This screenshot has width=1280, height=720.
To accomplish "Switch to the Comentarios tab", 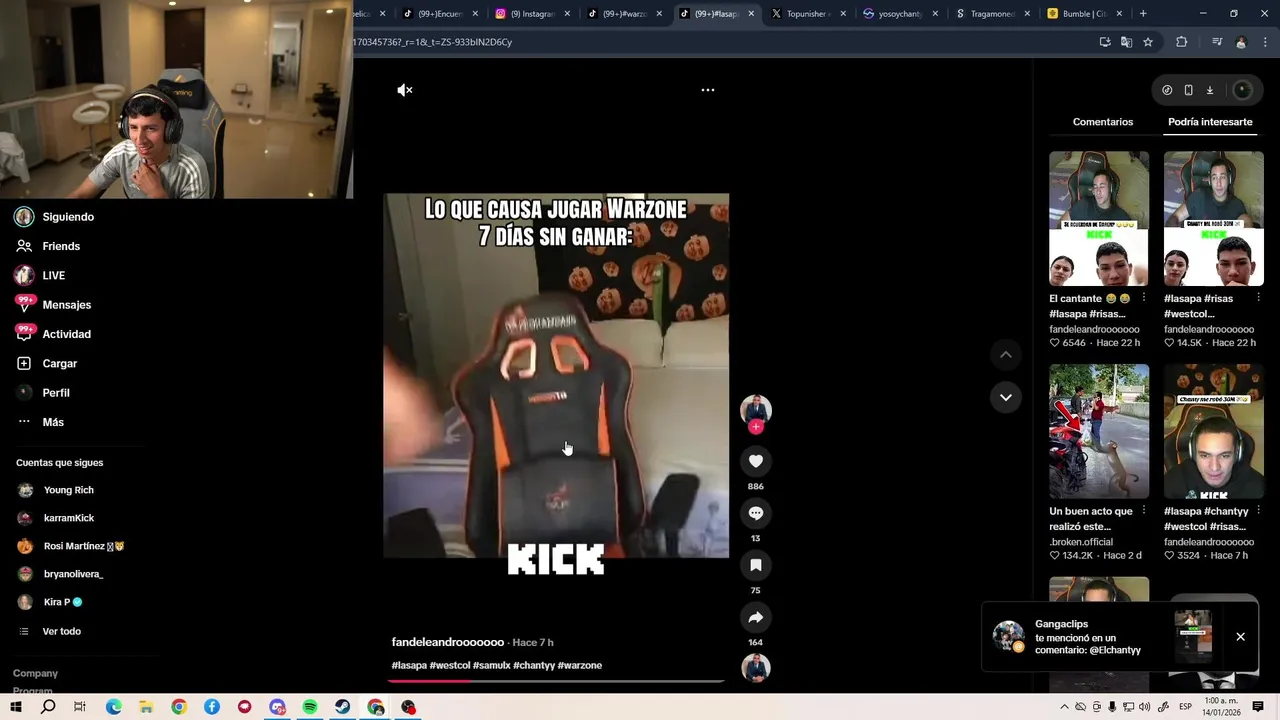I will click(1103, 122).
